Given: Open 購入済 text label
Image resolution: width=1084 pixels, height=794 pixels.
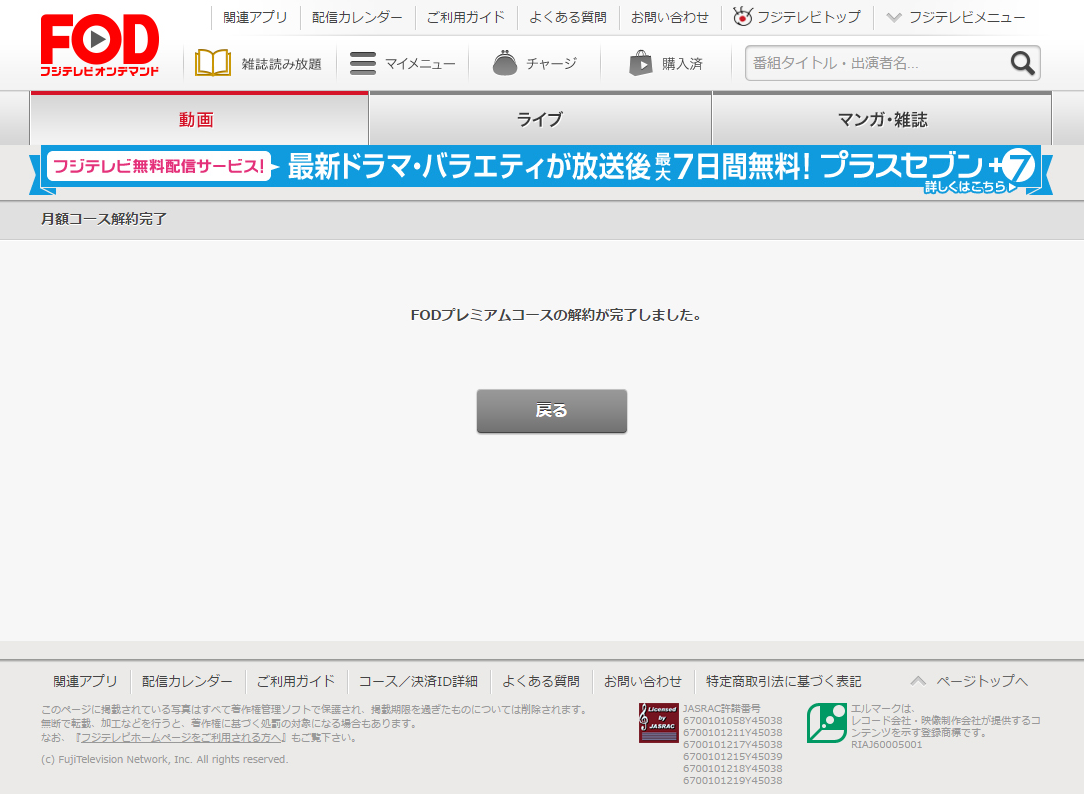Looking at the screenshot, I should 682,64.
